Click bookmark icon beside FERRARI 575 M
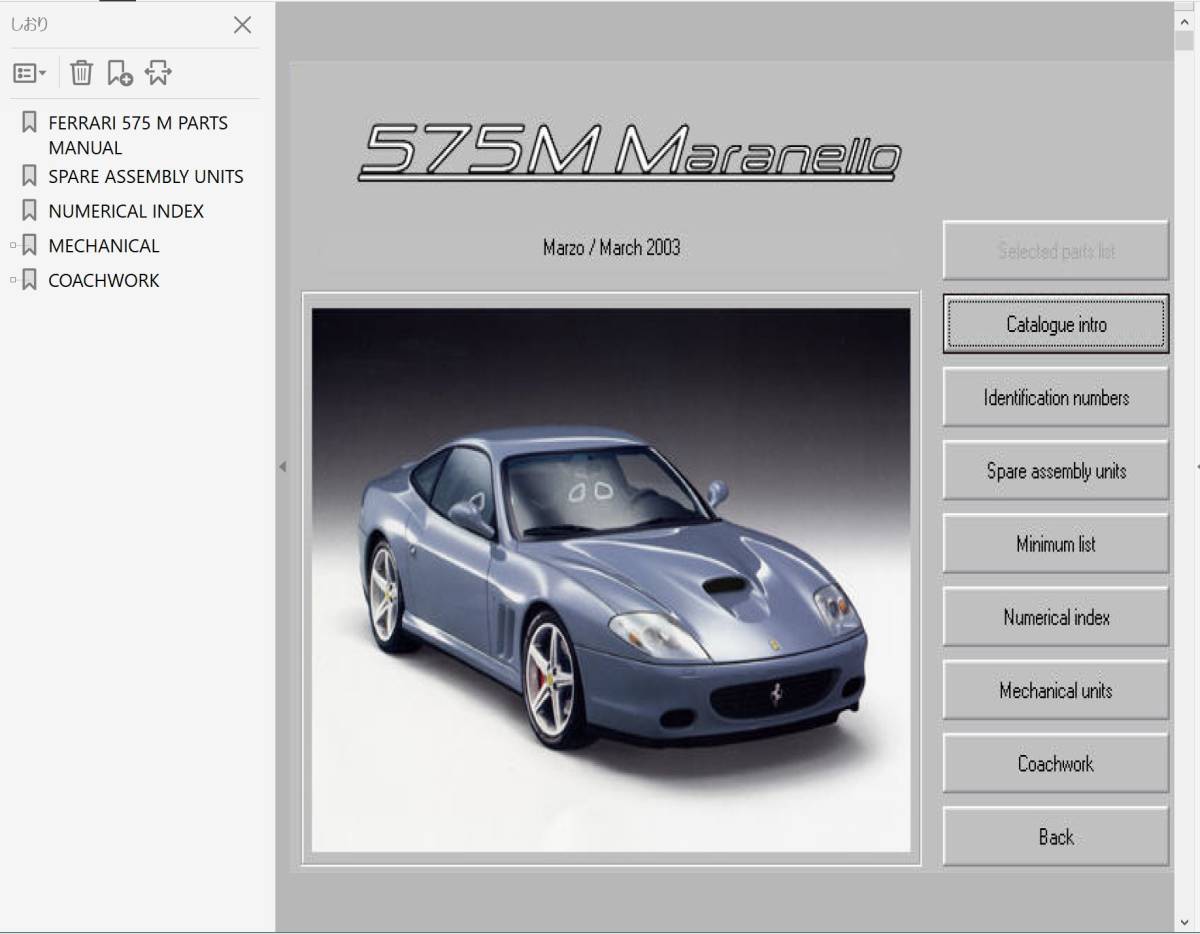1200x934 pixels. [x=29, y=123]
